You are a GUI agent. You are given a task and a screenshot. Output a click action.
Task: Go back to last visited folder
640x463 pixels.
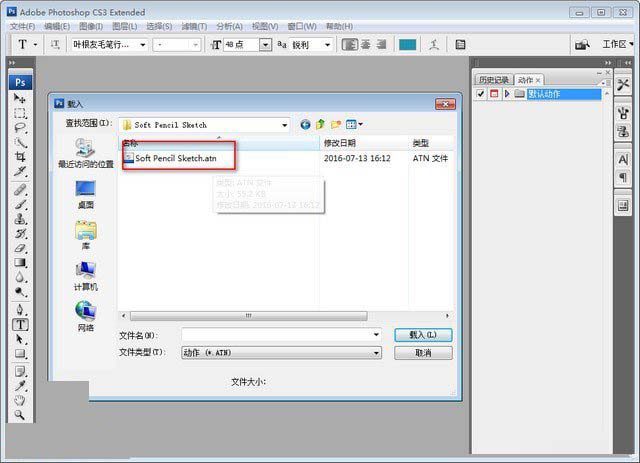click(x=305, y=125)
